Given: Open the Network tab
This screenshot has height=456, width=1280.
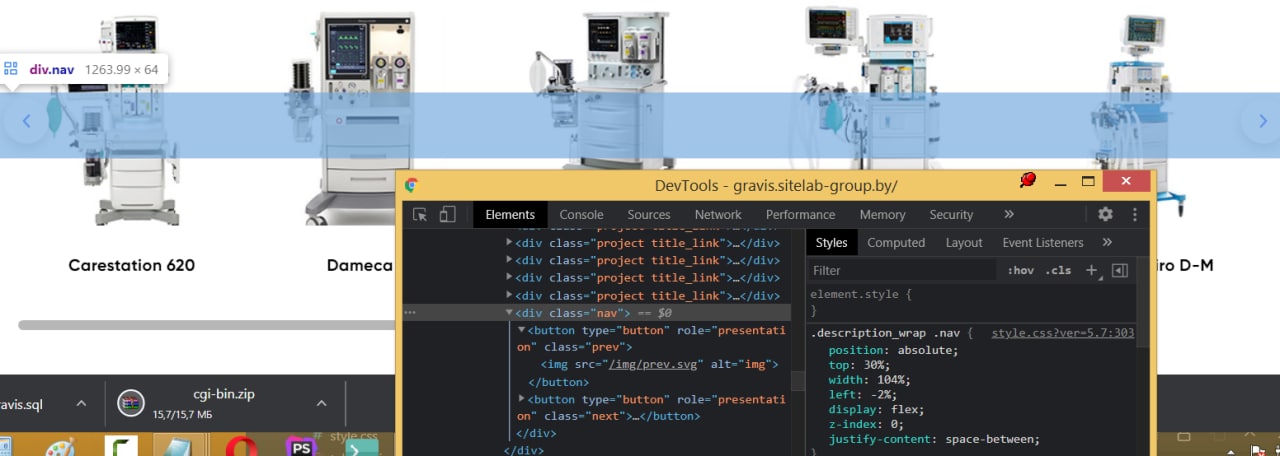Looking at the screenshot, I should pyautogui.click(x=718, y=214).
